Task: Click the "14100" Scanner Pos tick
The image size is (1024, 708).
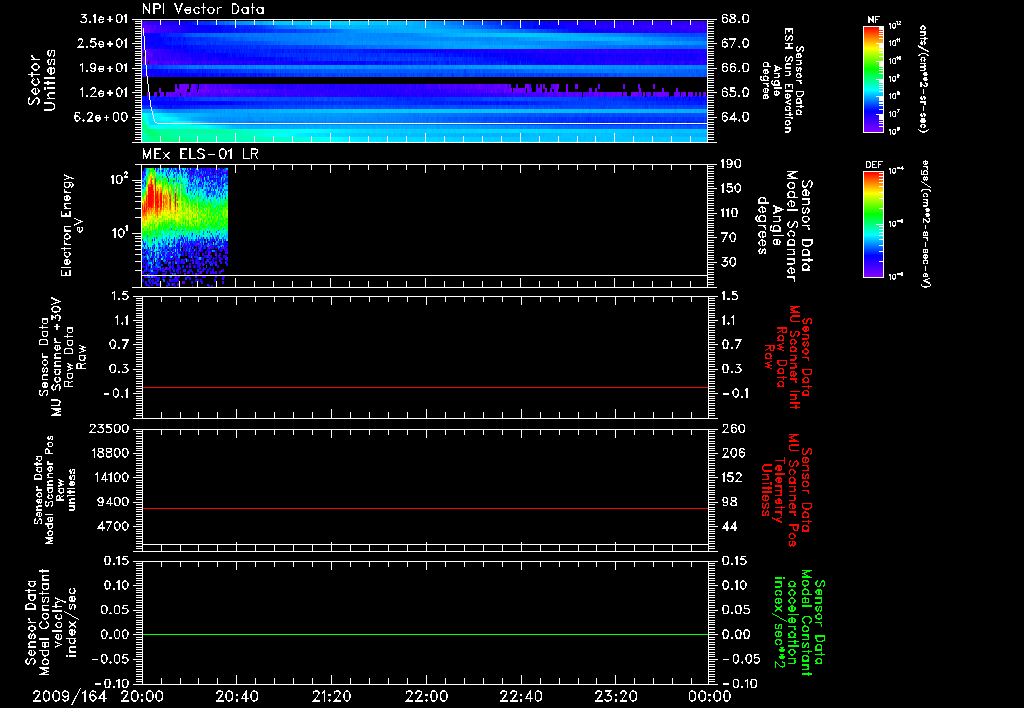Action: click(x=110, y=477)
